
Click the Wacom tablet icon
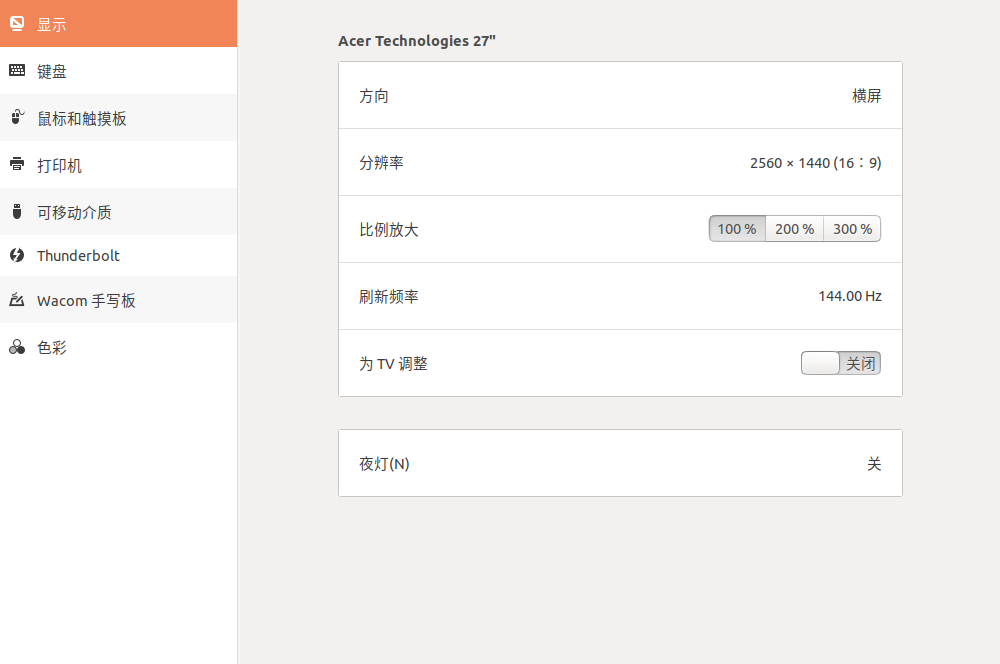pyautogui.click(x=17, y=299)
